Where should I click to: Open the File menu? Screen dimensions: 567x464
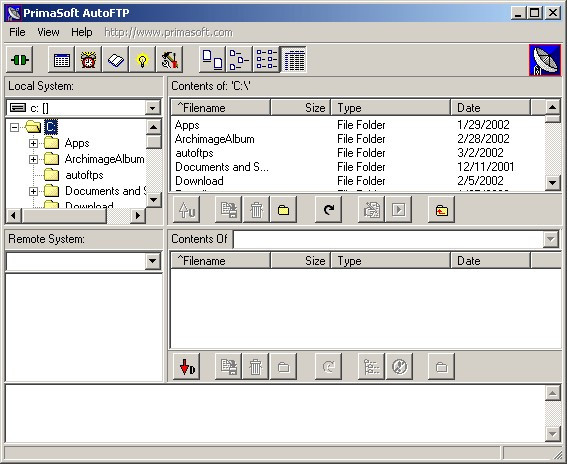coord(17,32)
